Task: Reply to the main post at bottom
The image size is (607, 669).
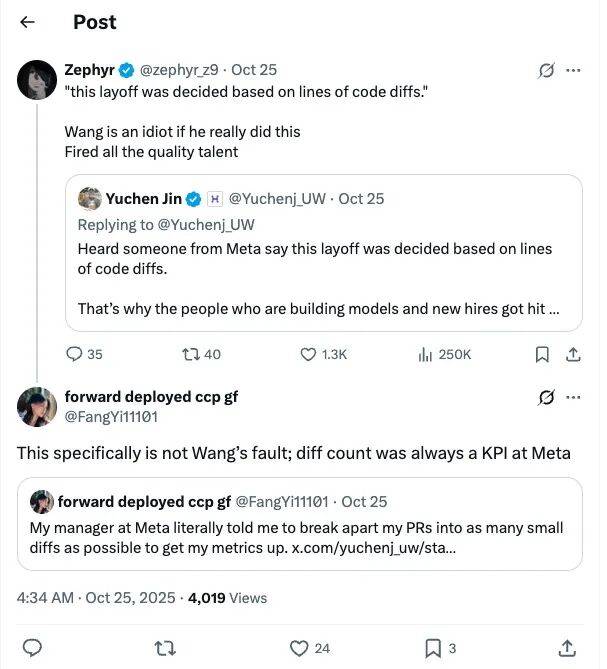Action: click(x=31, y=647)
